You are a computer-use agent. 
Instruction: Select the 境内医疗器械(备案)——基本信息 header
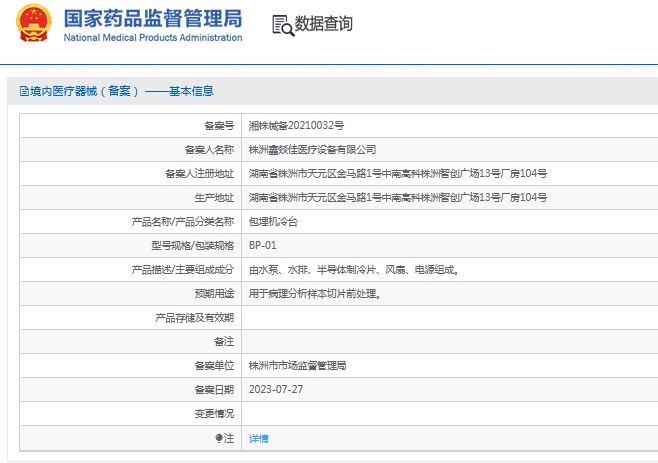[117, 91]
